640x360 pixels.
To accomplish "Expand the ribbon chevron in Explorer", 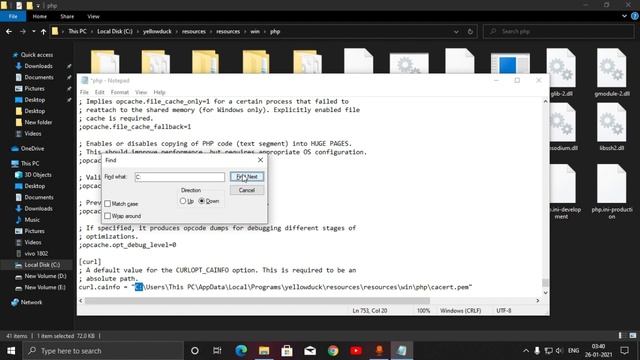I will (624, 16).
